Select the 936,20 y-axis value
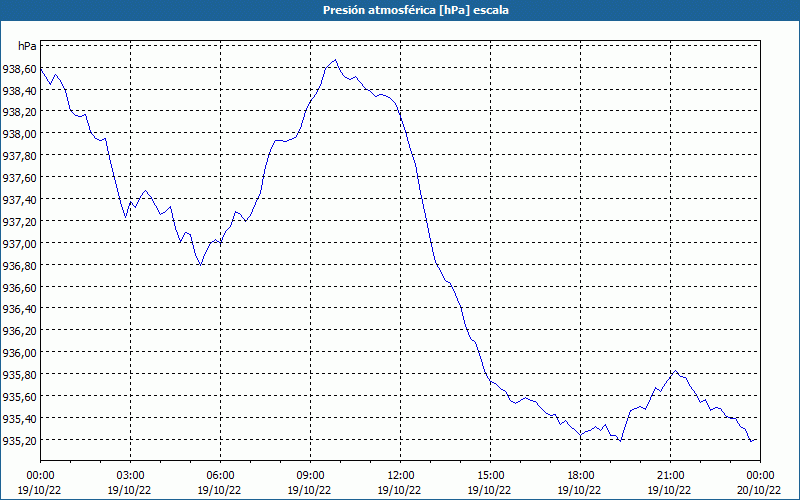The height and width of the screenshot is (500, 800). pos(19,331)
